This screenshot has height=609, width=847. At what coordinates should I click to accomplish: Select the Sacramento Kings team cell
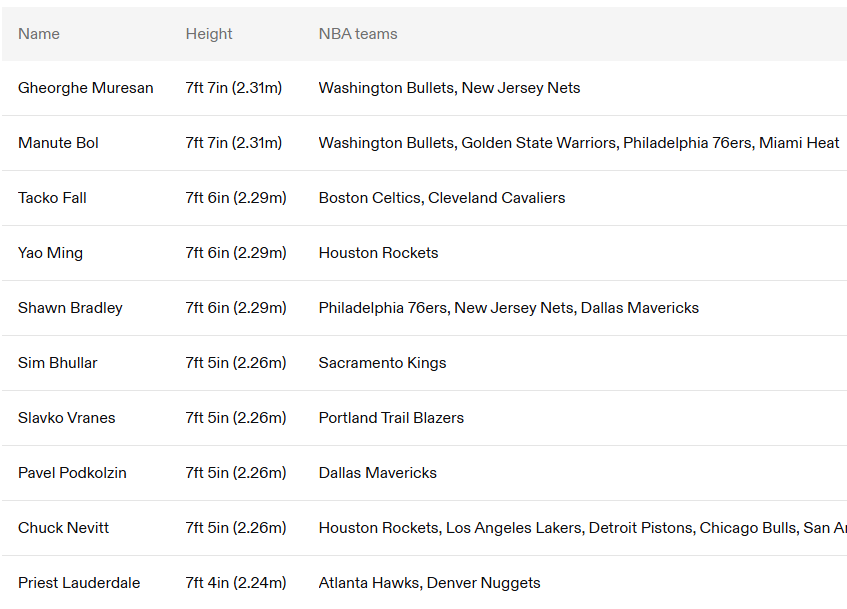coord(382,363)
